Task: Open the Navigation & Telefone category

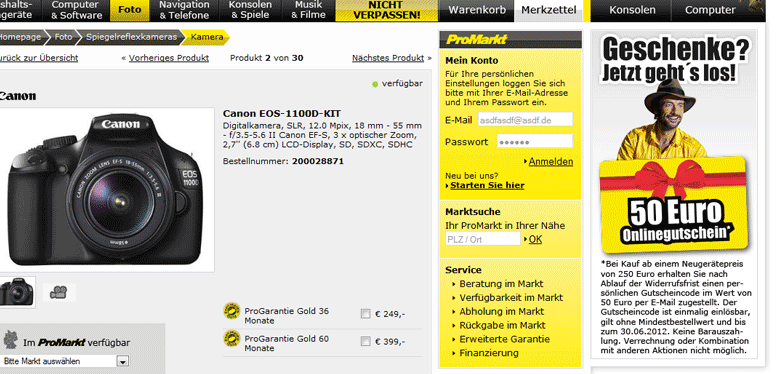Action: pos(184,10)
